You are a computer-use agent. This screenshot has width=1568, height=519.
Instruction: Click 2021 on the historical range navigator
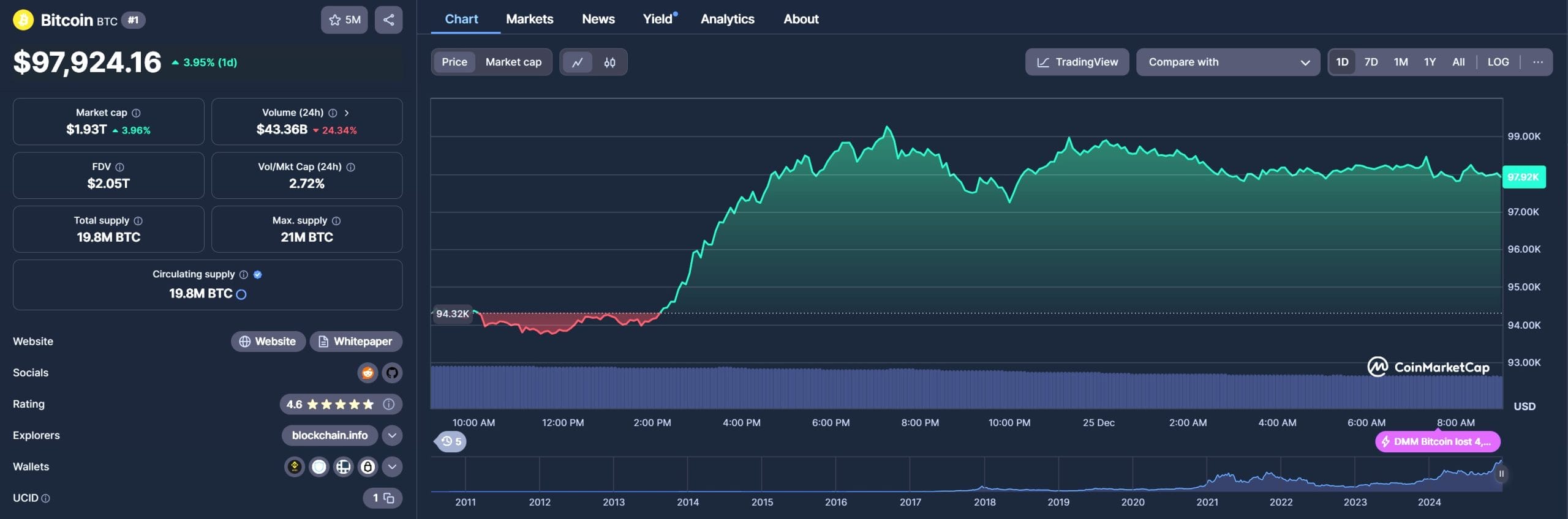tap(1207, 502)
